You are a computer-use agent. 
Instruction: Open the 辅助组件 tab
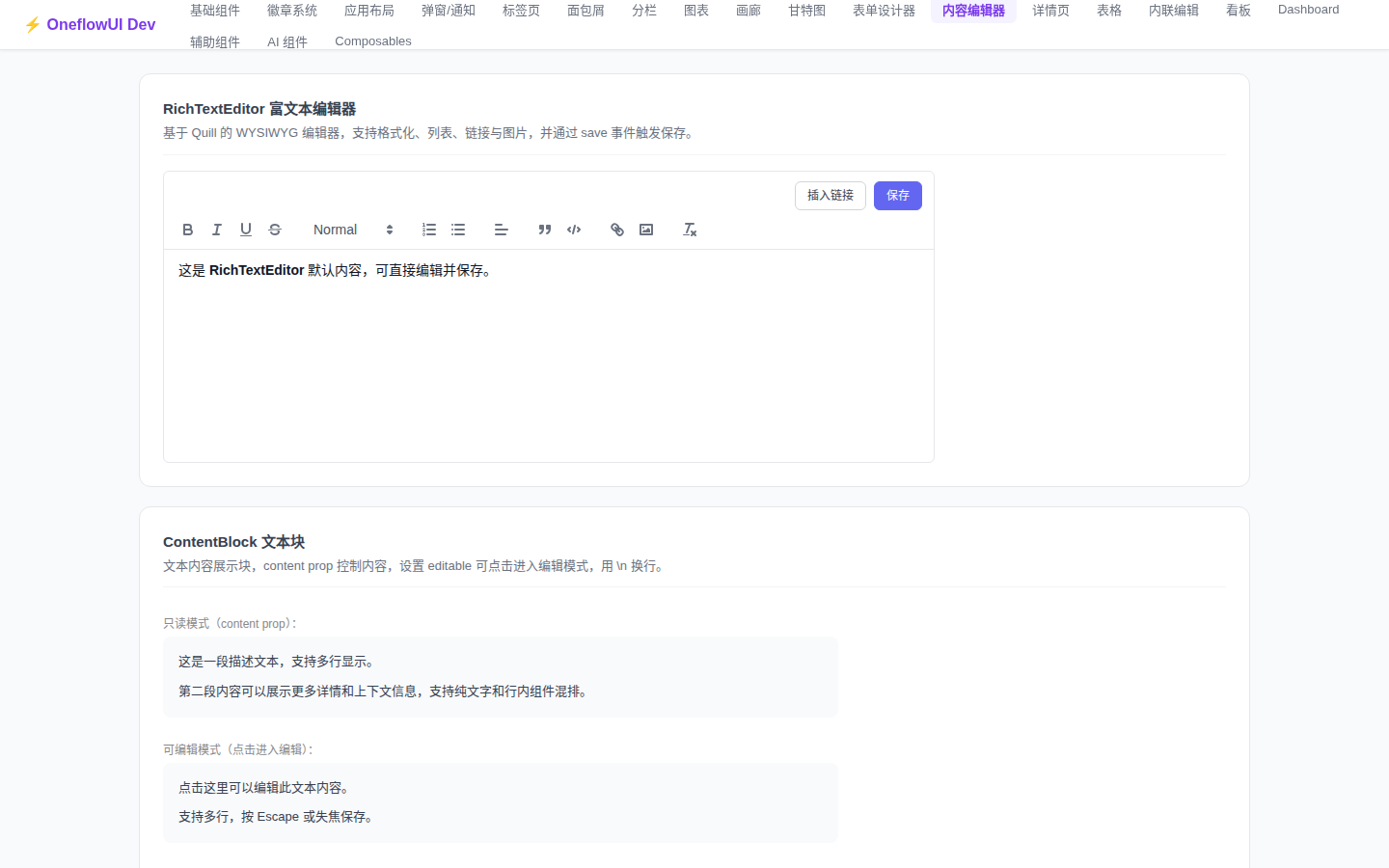(x=215, y=41)
